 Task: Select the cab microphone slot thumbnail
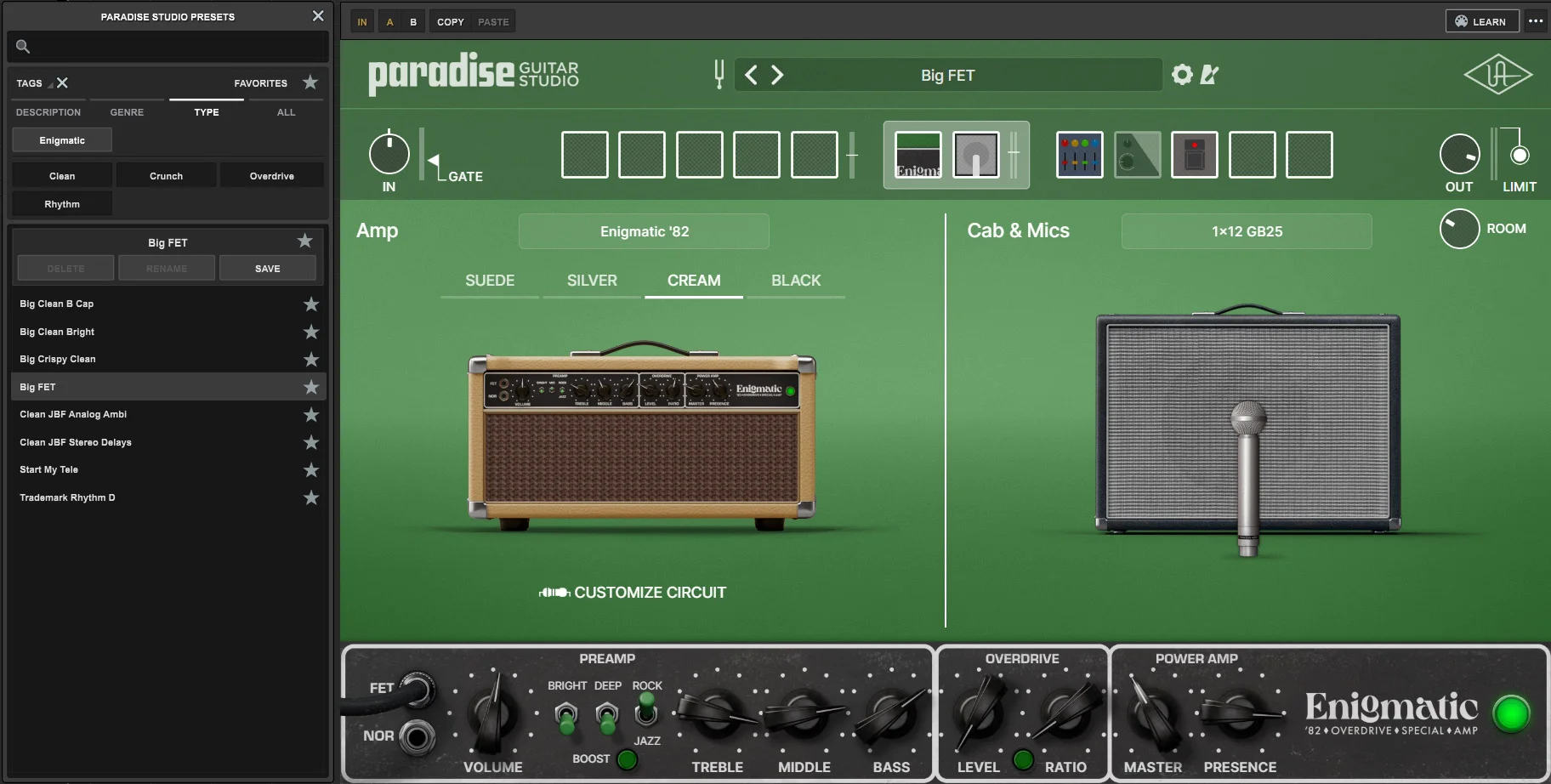(975, 155)
